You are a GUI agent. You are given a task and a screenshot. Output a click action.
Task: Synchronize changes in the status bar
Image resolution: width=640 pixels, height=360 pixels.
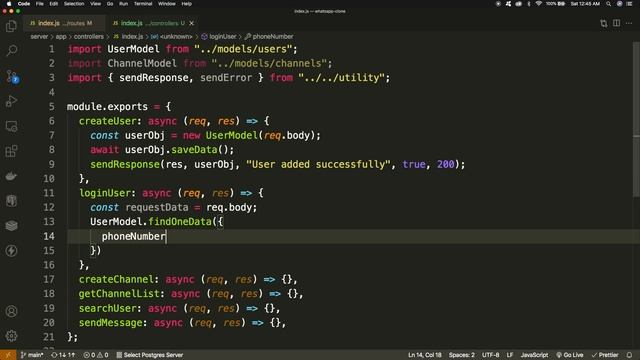63,355
